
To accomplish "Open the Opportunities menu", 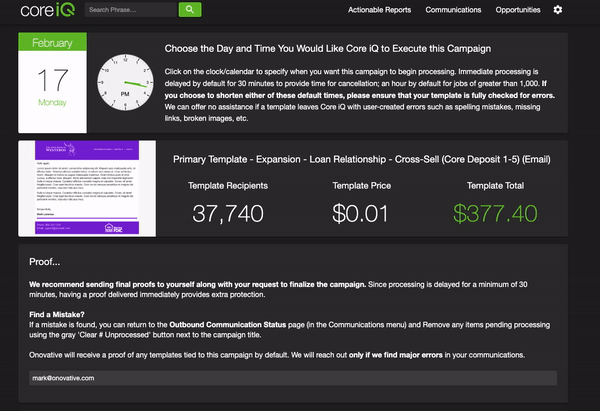I will coord(518,10).
